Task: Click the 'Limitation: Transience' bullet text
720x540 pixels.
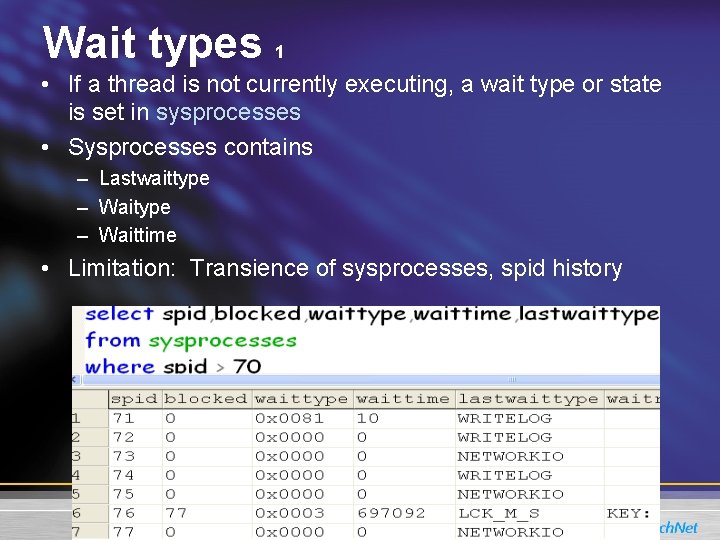Action: coord(345,268)
